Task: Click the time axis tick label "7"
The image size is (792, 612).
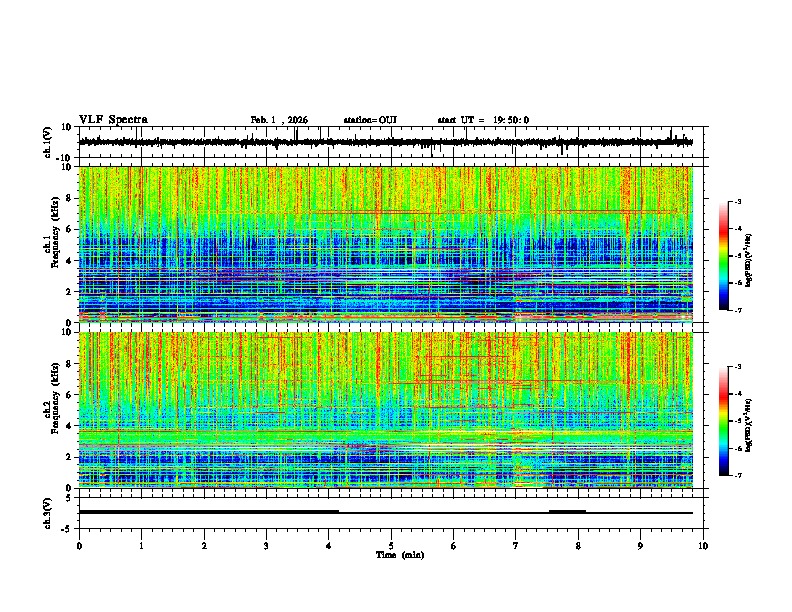Action: pos(516,546)
